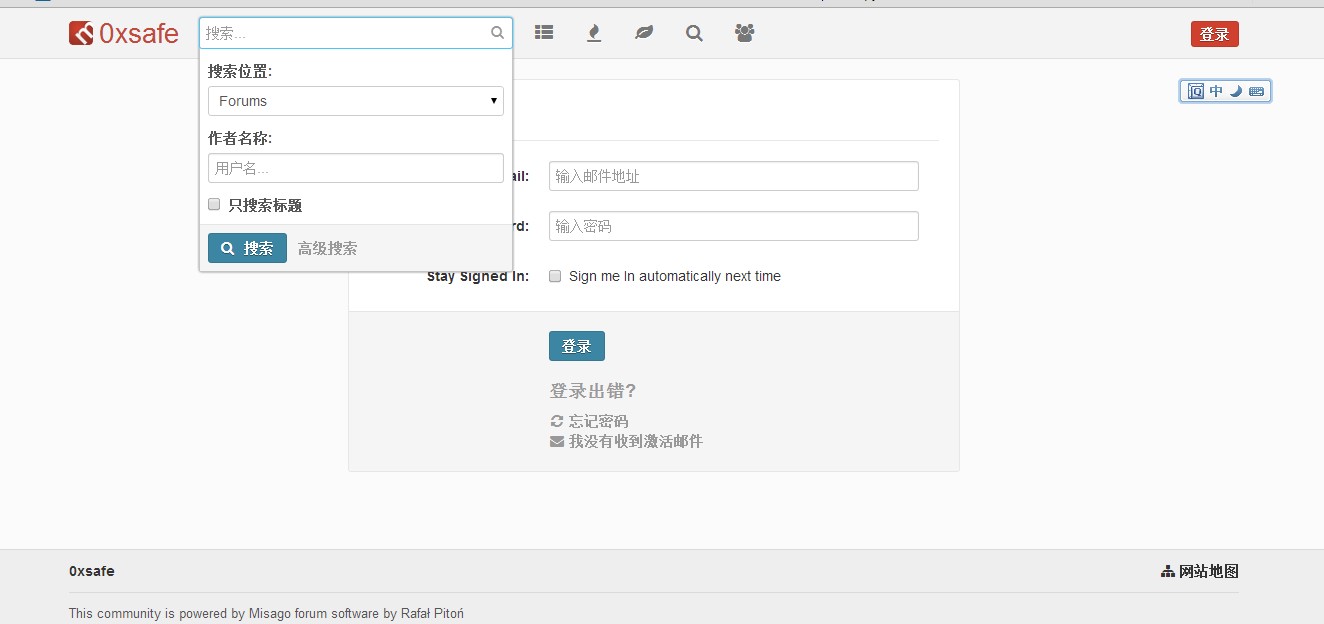Check Sign me in automatically next time

pos(555,276)
